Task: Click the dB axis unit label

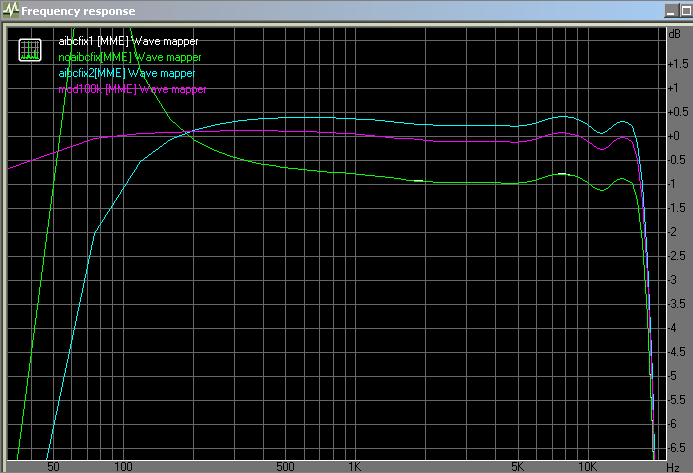Action: (x=674, y=34)
